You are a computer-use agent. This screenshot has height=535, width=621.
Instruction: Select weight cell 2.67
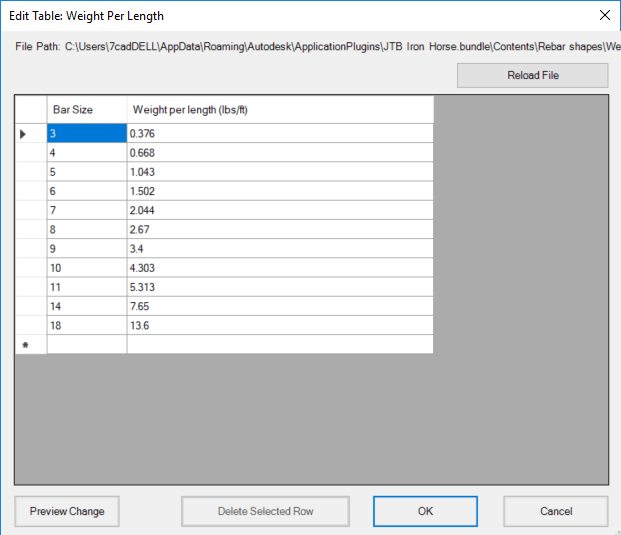click(280, 229)
